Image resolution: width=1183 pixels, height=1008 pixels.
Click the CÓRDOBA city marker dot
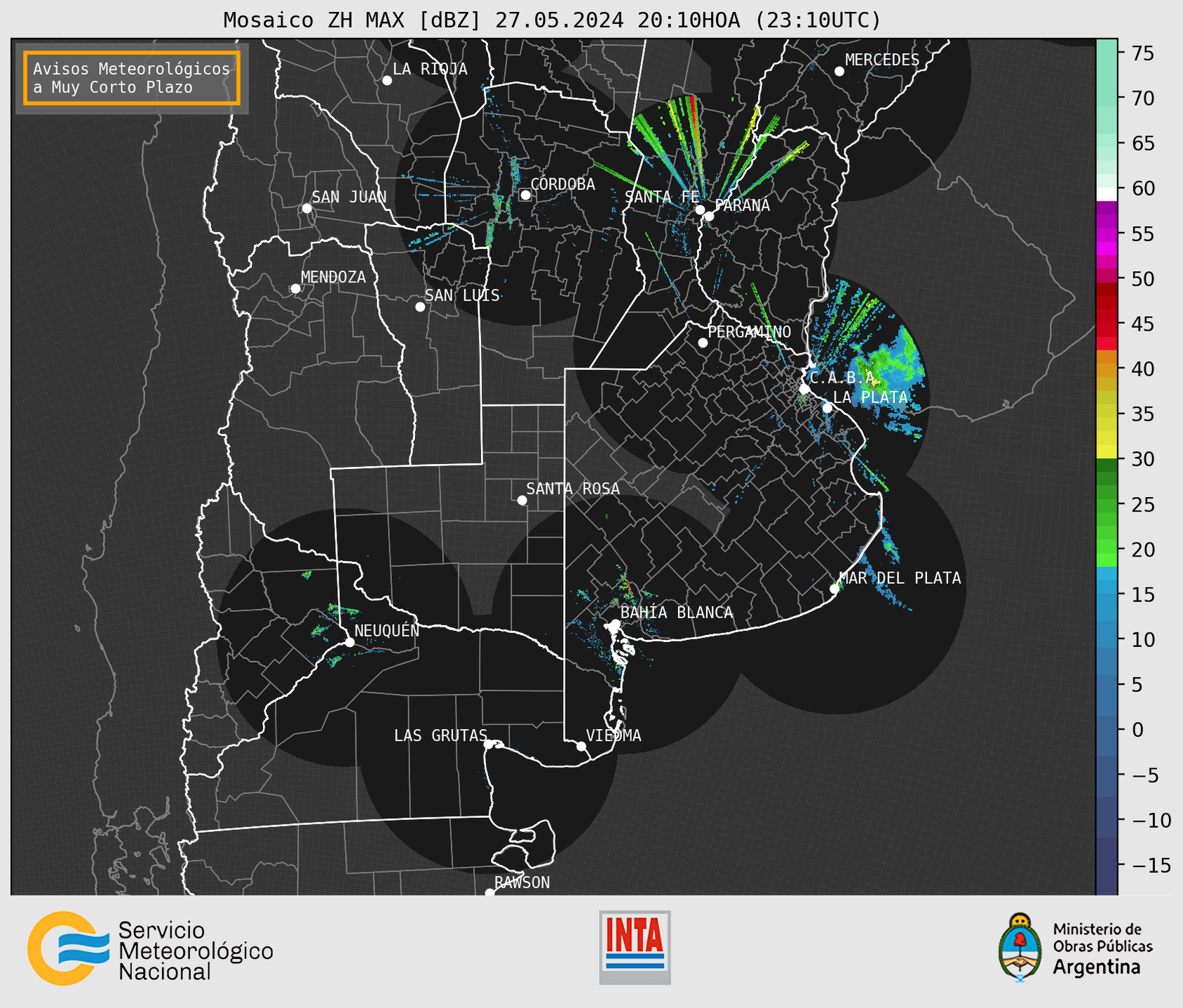525,195
